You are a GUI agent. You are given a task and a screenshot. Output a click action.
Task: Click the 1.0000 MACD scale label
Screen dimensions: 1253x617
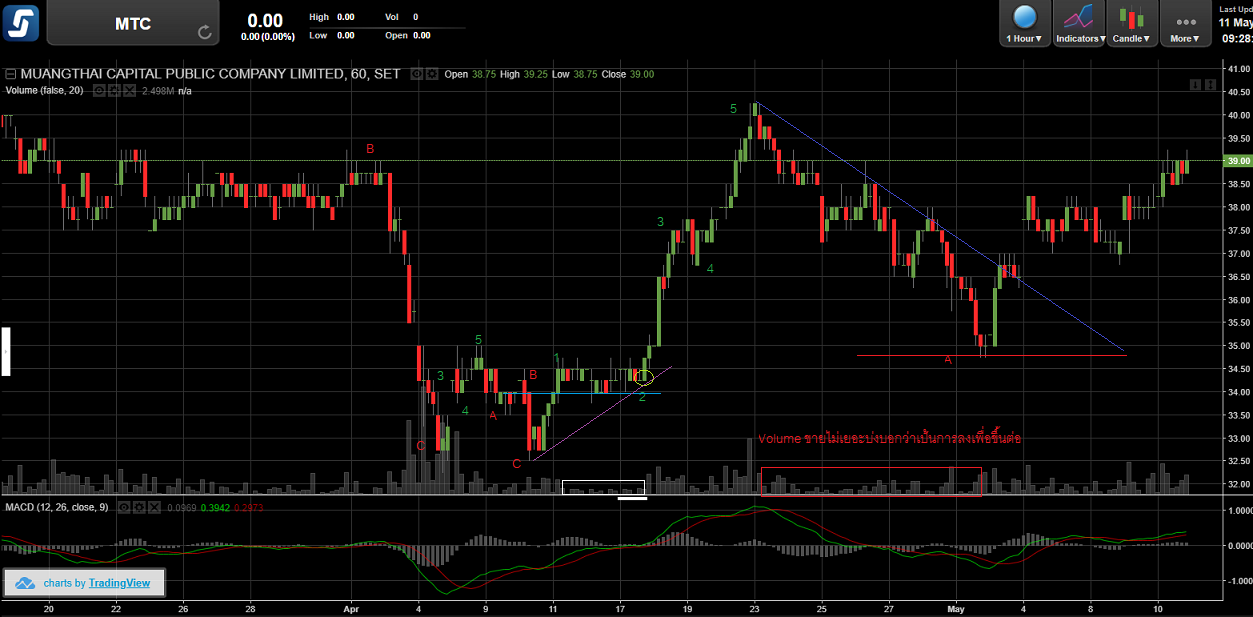pyautogui.click(x=1238, y=510)
